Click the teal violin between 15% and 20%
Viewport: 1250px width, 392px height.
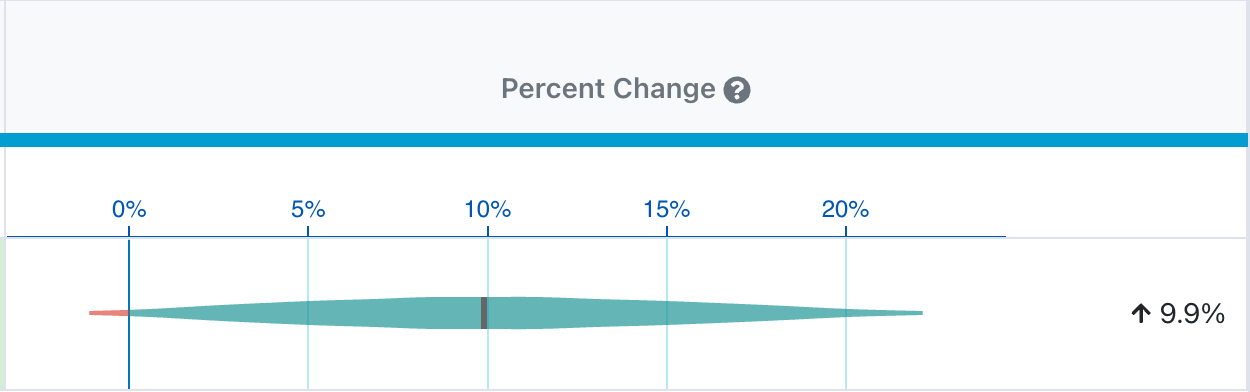click(x=757, y=313)
